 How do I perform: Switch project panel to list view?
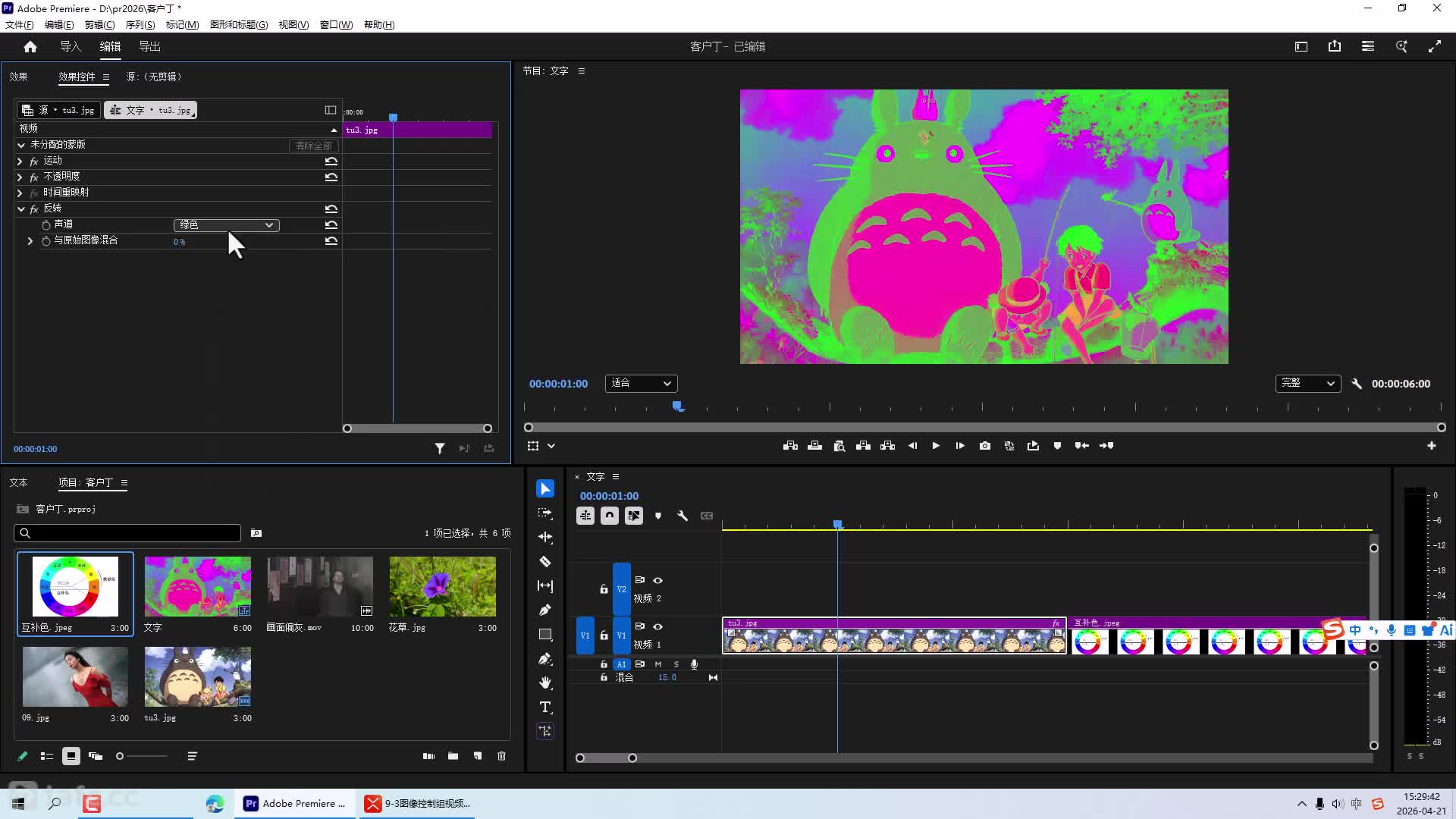47,756
